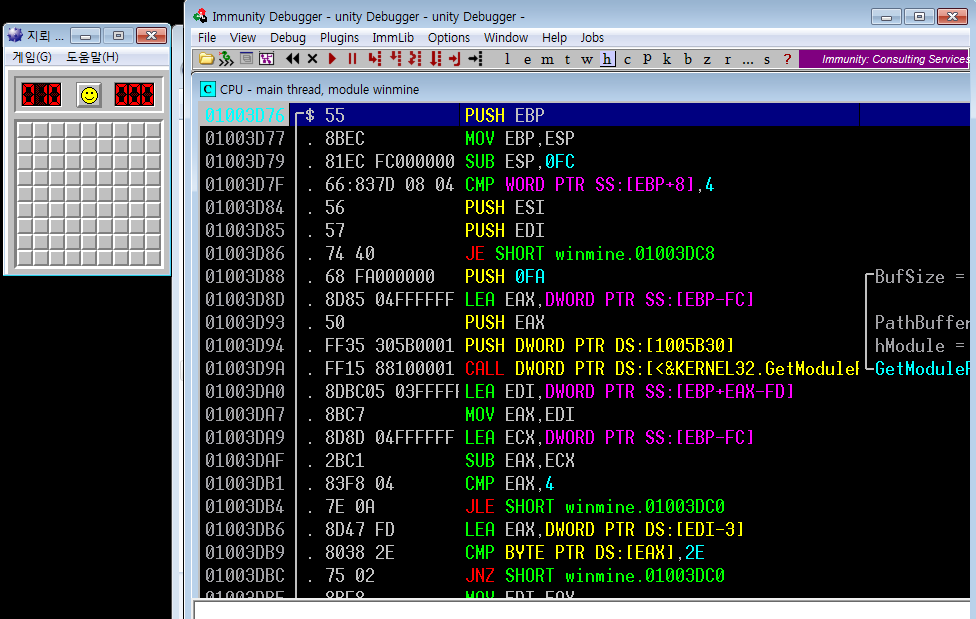The height and width of the screenshot is (619, 976).
Task: Click the Go to address arrow icon
Action: click(476, 59)
